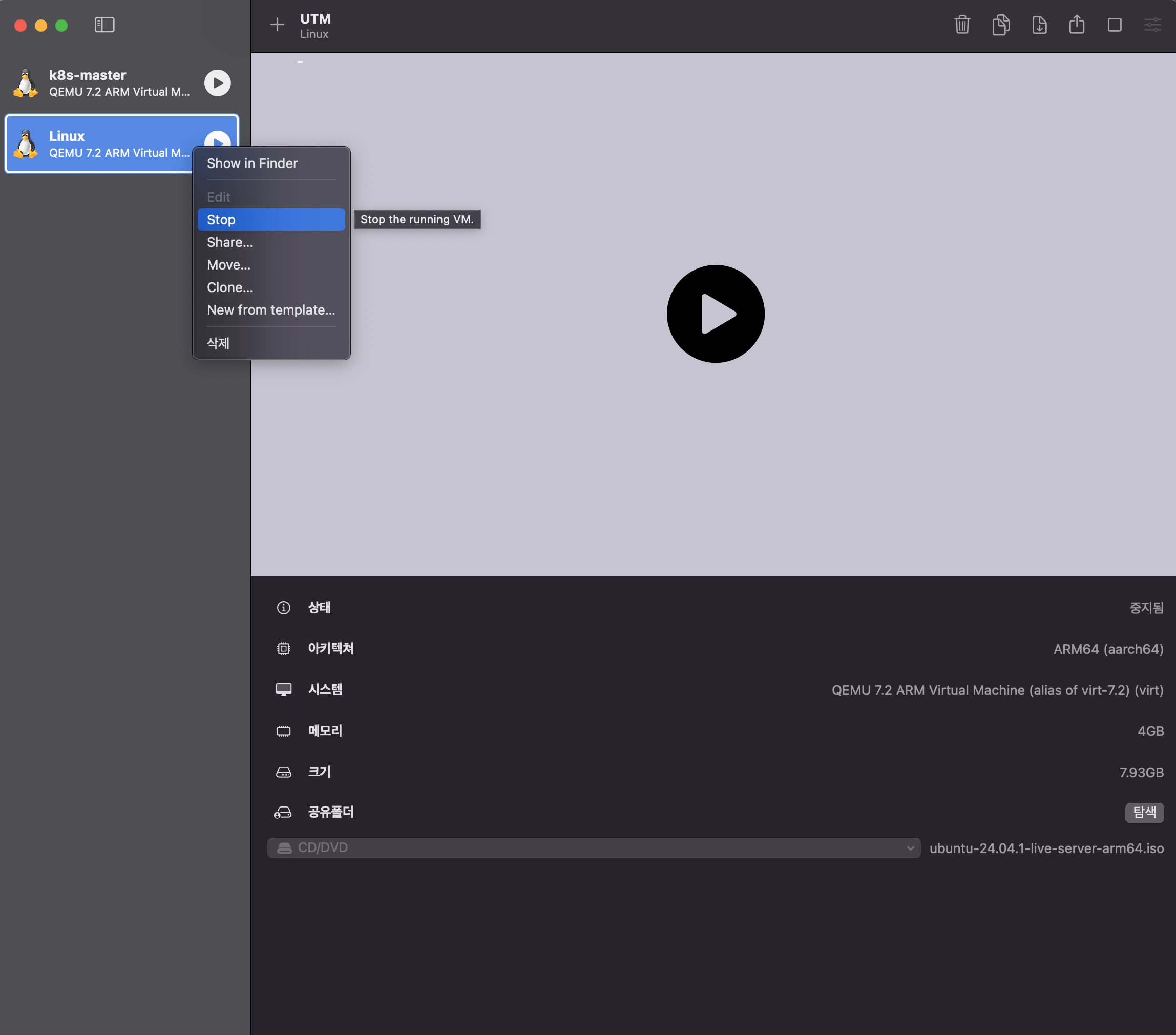This screenshot has width=1176, height=1035.
Task: Select Stop in context menu
Action: click(x=271, y=219)
